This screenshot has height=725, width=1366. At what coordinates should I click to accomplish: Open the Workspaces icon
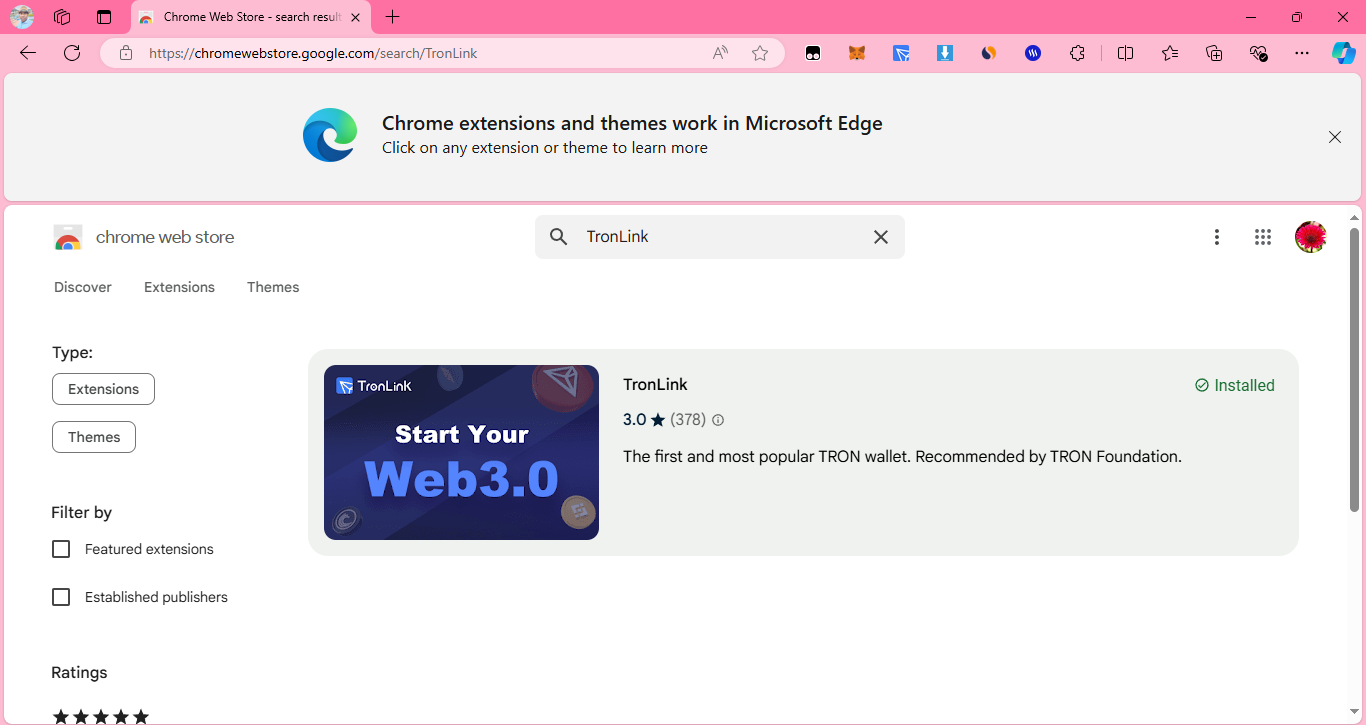[62, 17]
